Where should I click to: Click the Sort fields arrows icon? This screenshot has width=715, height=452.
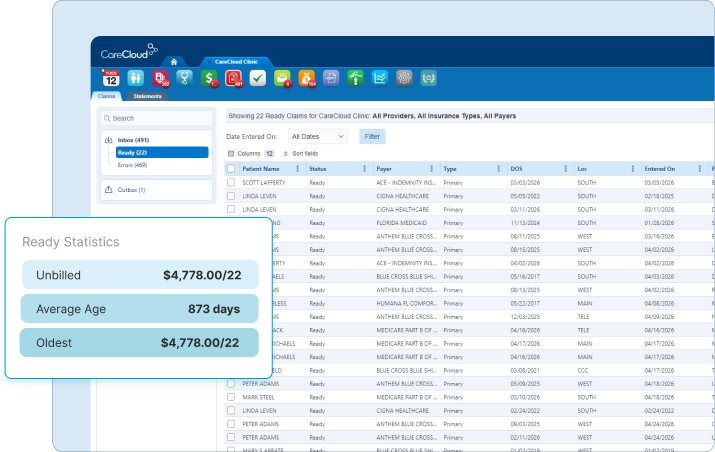(286, 154)
